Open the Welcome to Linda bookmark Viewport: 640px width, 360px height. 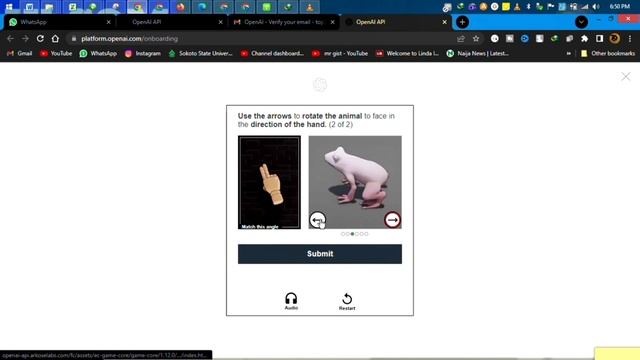(x=407, y=53)
